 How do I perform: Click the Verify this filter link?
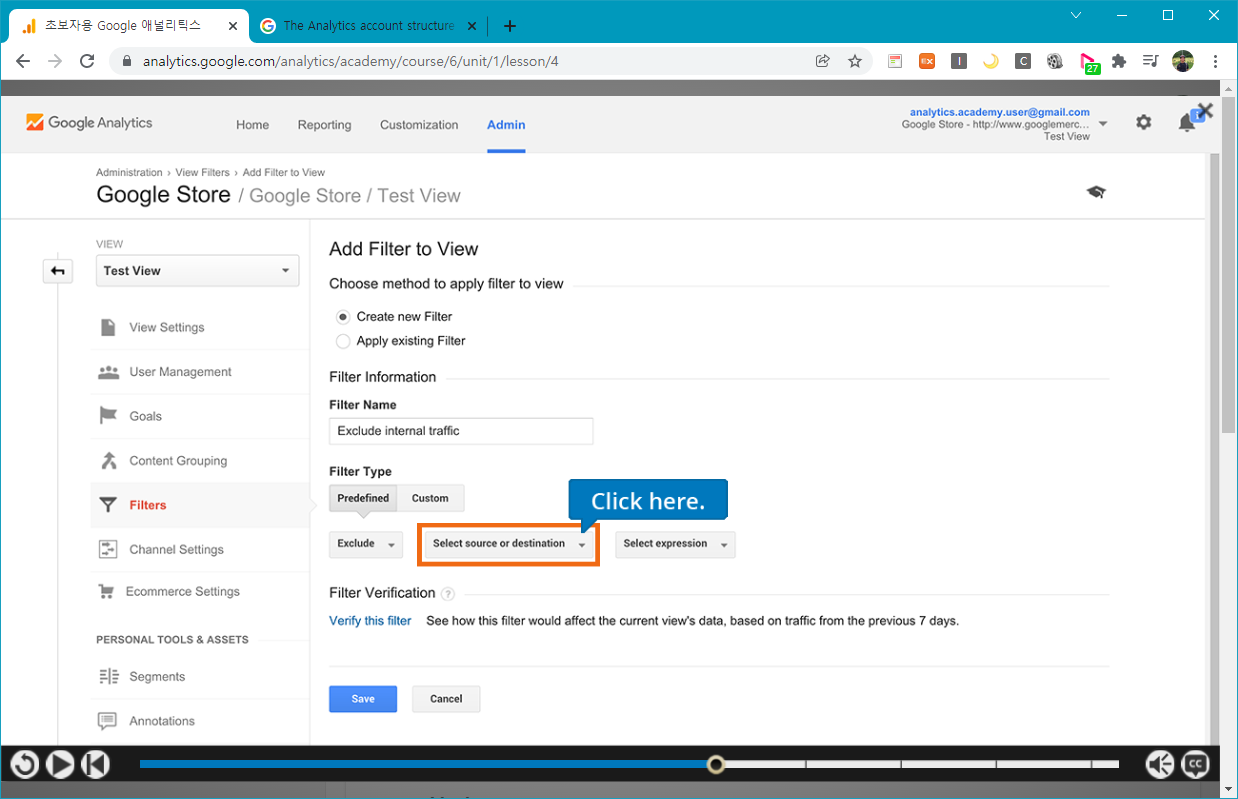[x=370, y=621]
